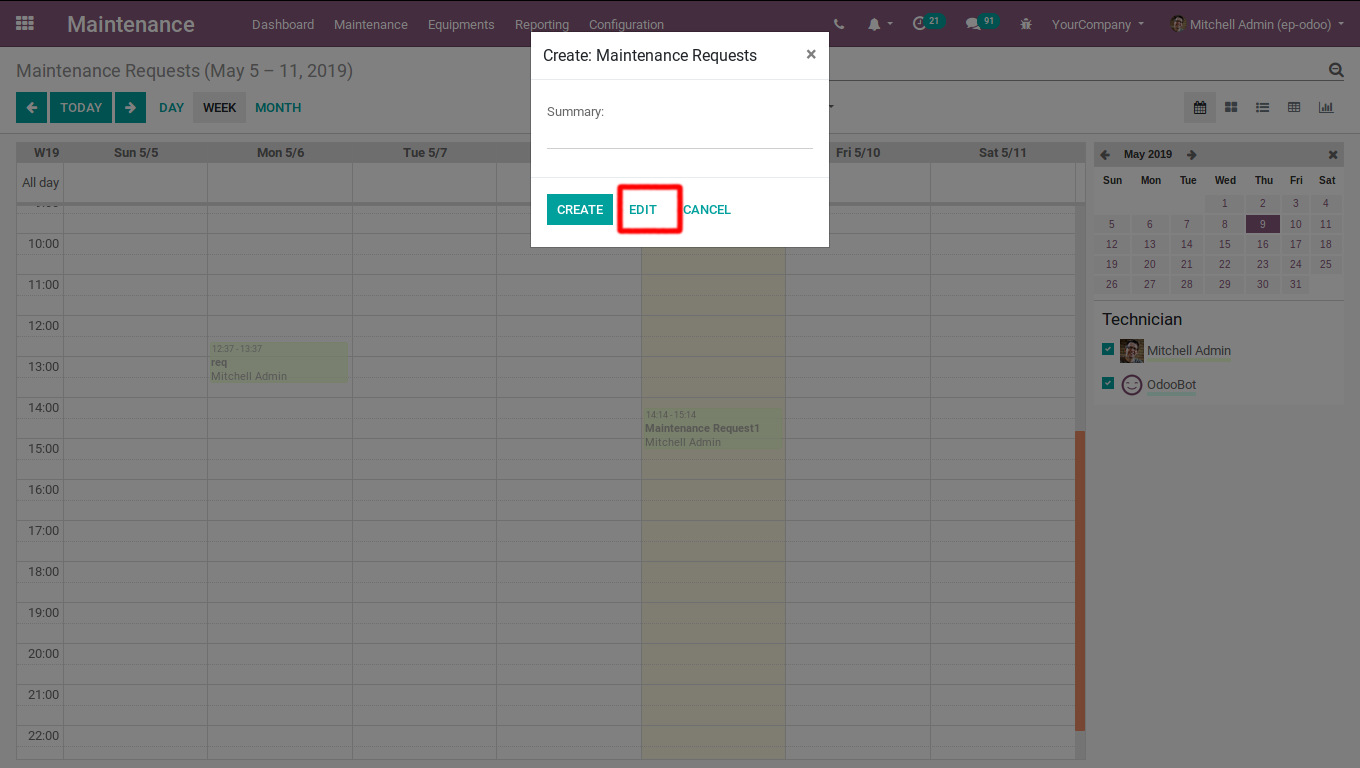Screen dimensions: 1360x768
Task: Click the Tue 5/7 column header
Action: [425, 152]
